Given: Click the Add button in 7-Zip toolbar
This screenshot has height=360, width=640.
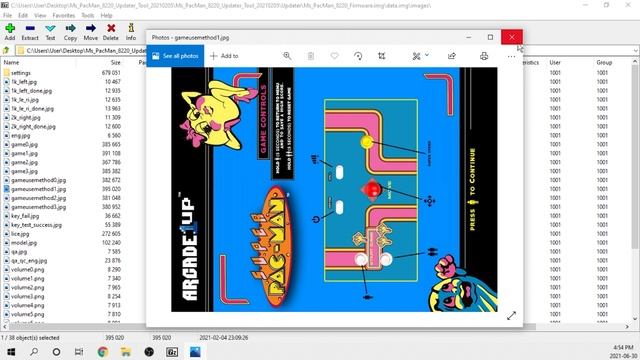Looking at the screenshot, I should 10,32.
